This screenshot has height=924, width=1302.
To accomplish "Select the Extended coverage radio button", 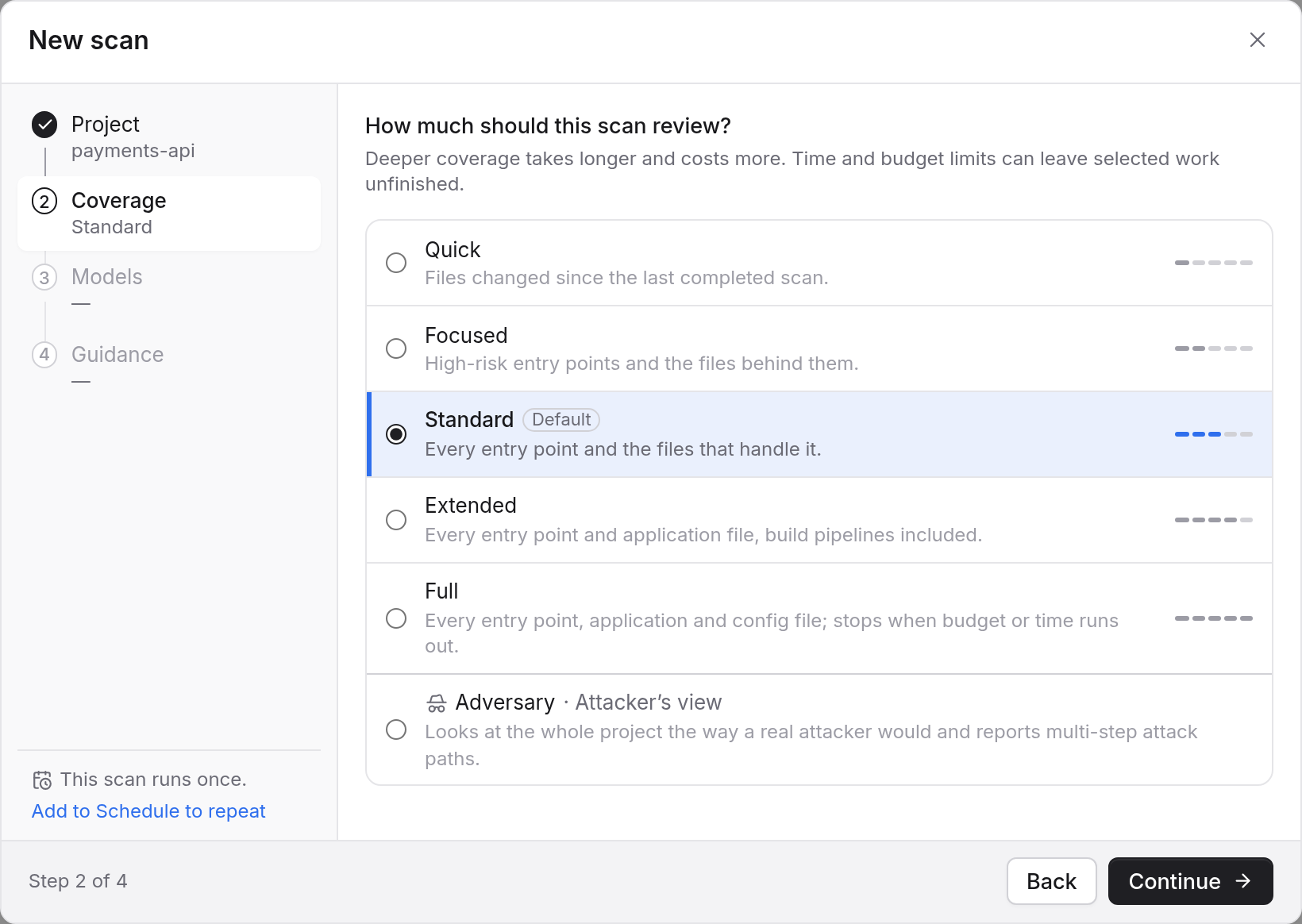I will click(396, 520).
